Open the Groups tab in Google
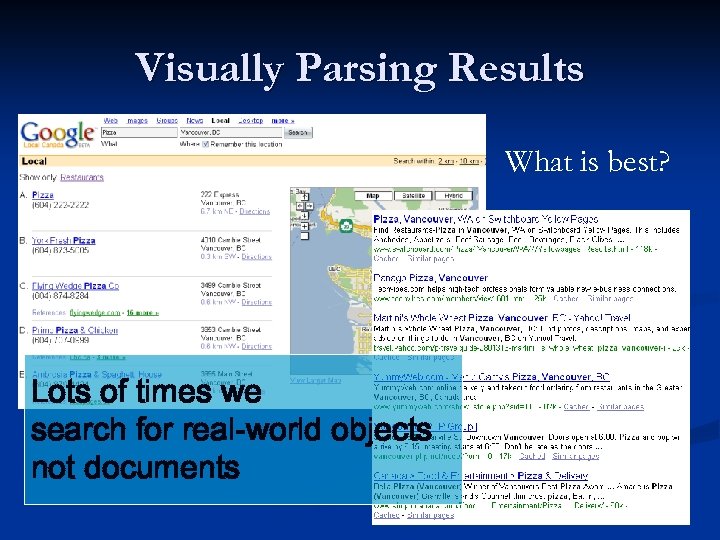 (167, 120)
